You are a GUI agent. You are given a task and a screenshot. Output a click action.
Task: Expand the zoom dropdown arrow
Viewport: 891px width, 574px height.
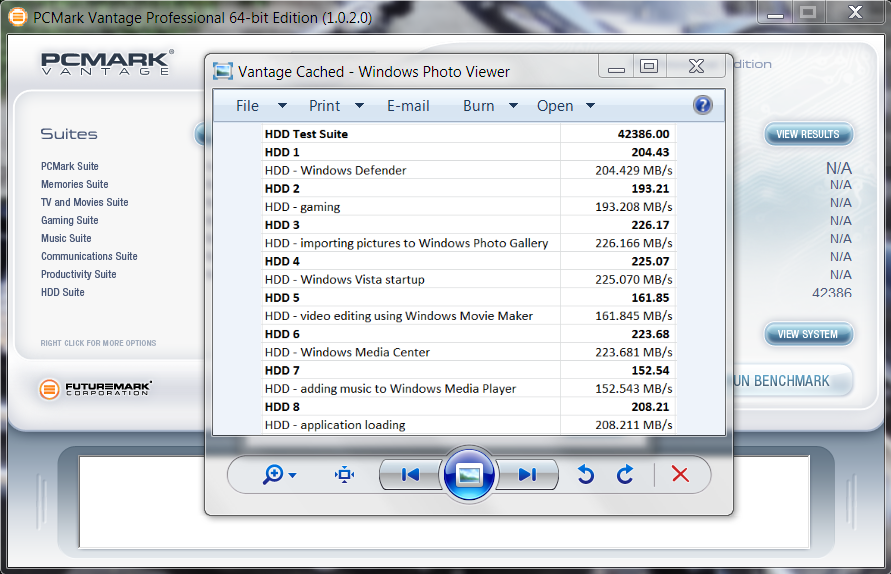(x=293, y=475)
